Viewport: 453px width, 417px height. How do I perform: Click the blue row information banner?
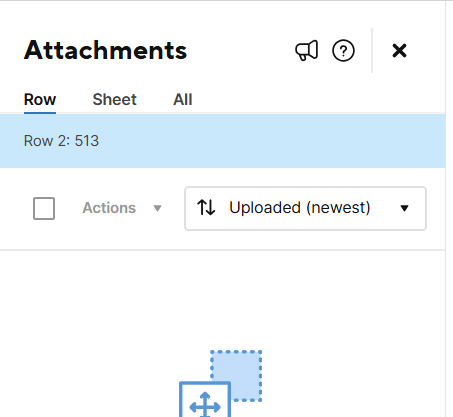223,141
